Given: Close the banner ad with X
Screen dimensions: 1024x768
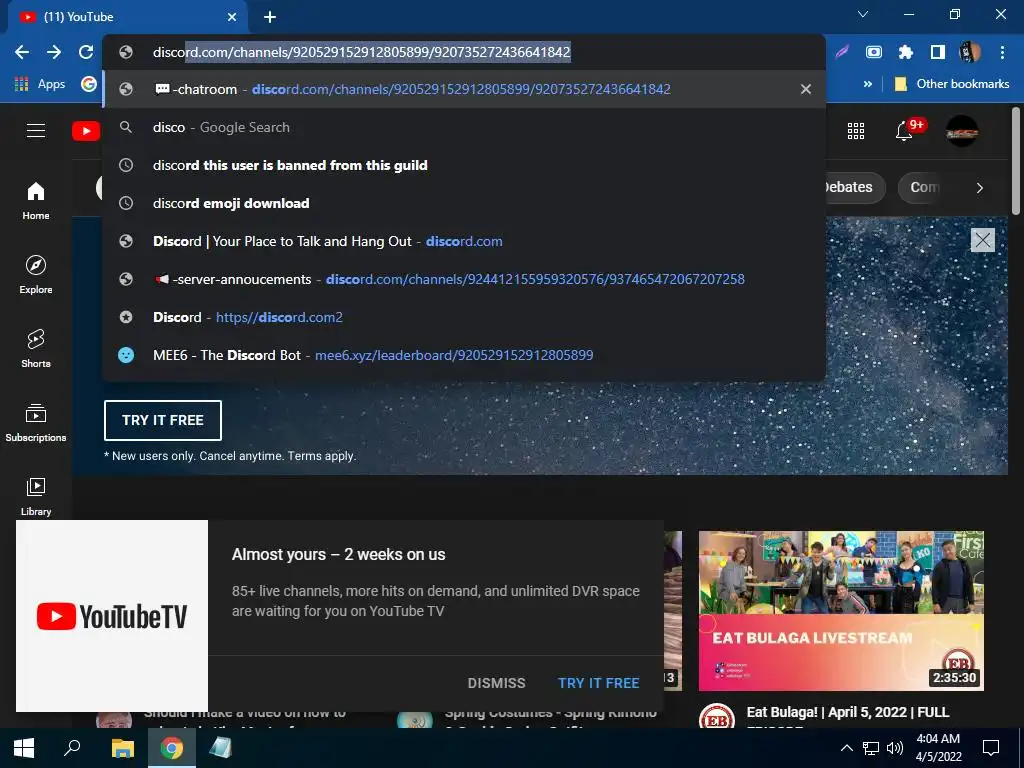Looking at the screenshot, I should [x=982, y=240].
